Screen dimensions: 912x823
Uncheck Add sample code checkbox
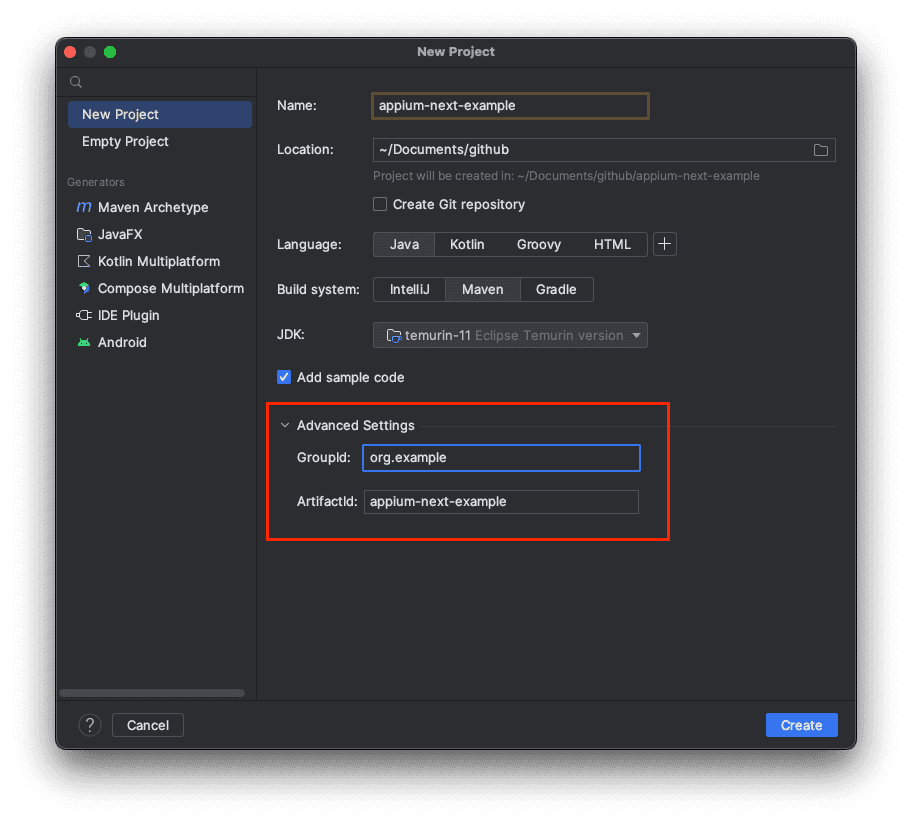(284, 378)
